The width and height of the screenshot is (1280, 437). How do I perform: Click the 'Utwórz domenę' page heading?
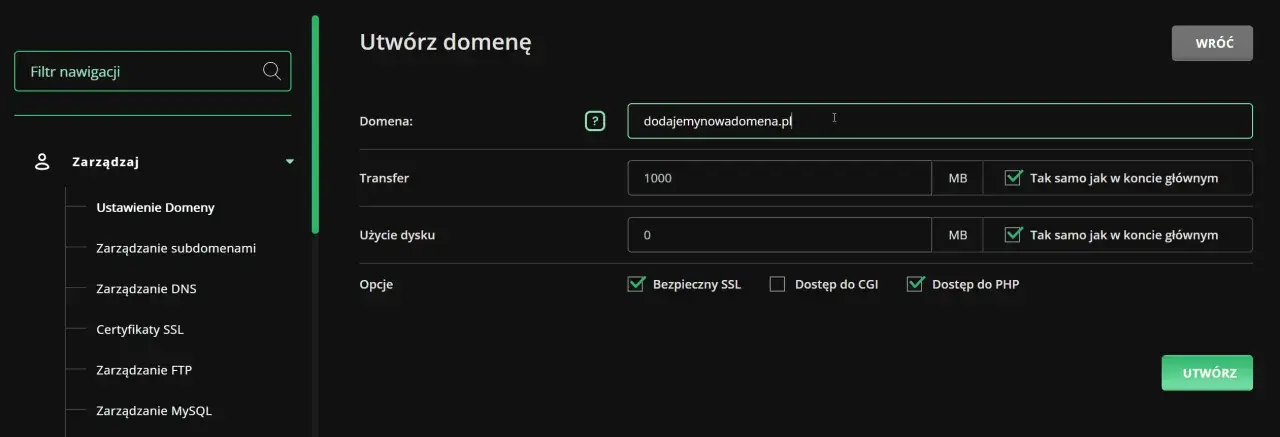pos(445,43)
